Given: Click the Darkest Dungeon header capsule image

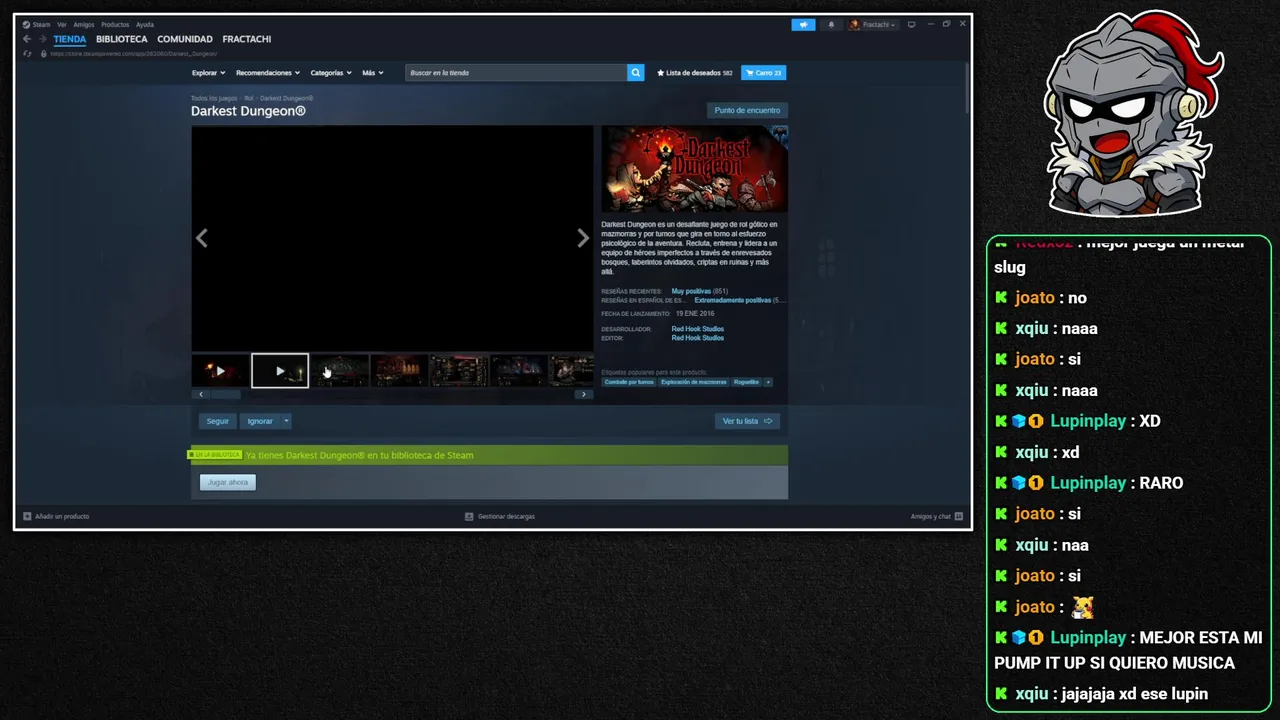Looking at the screenshot, I should (x=694, y=169).
